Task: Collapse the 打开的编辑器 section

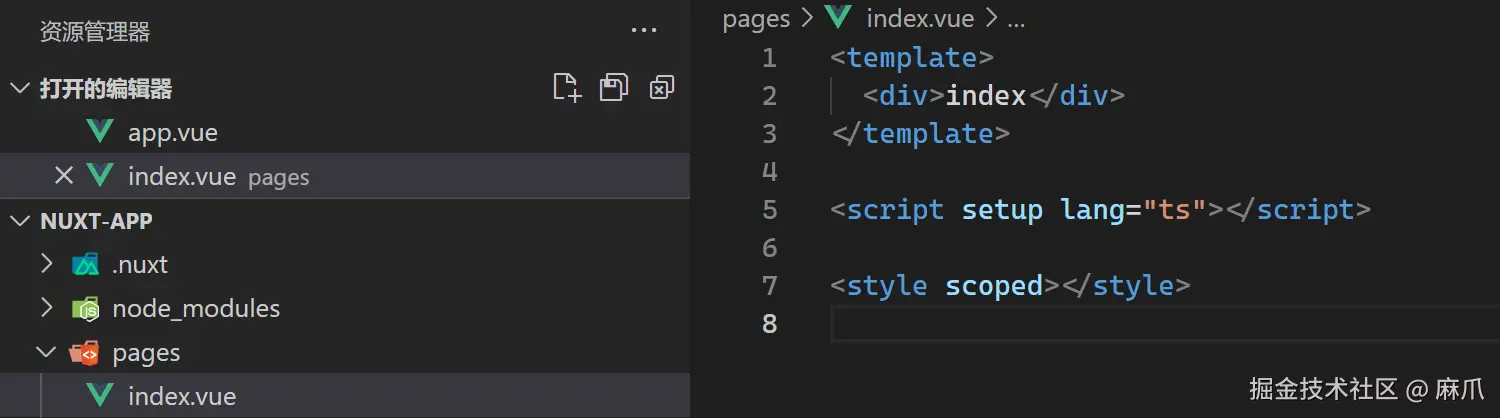Action: point(20,88)
